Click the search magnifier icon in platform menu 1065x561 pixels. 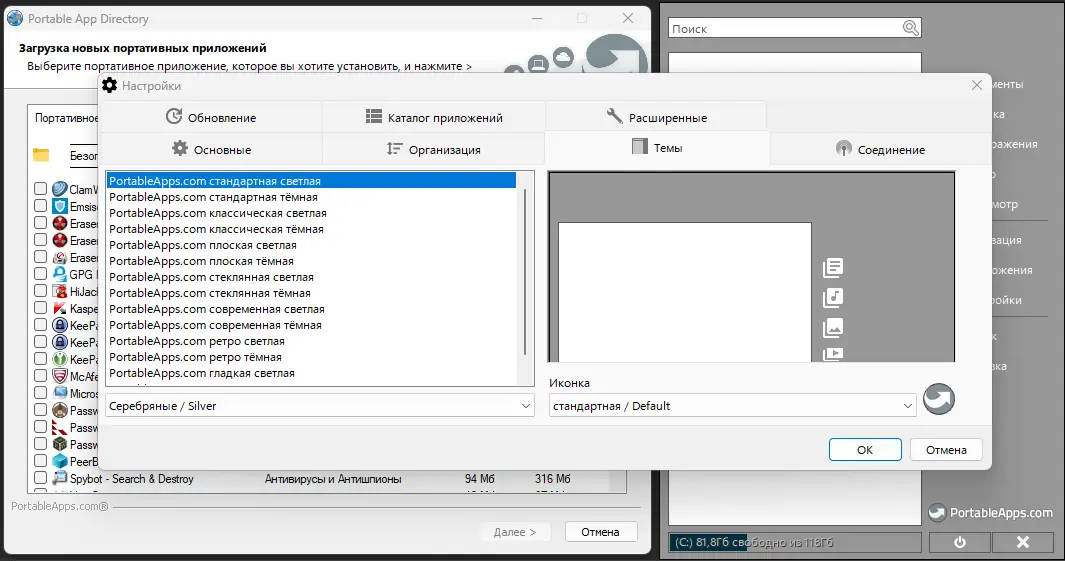pos(911,28)
